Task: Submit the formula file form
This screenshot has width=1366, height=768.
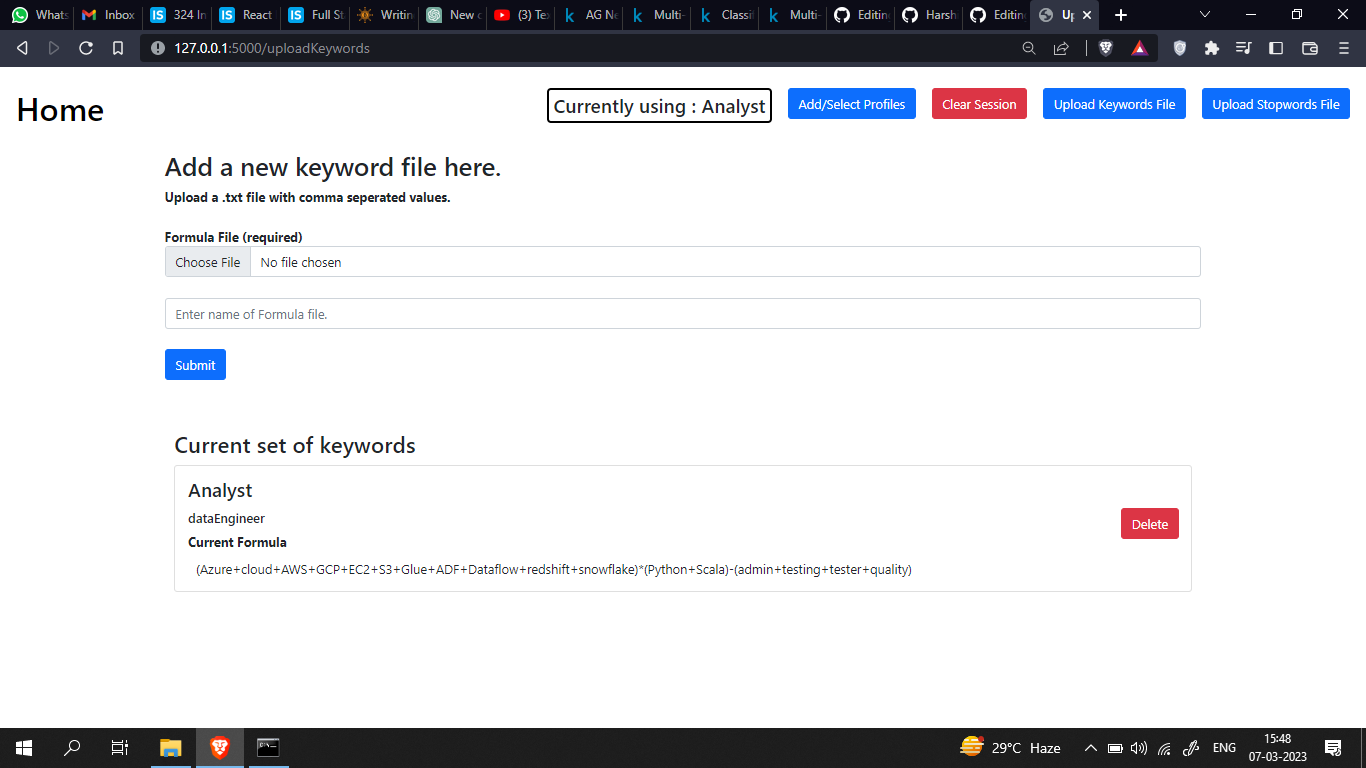Action: point(195,364)
